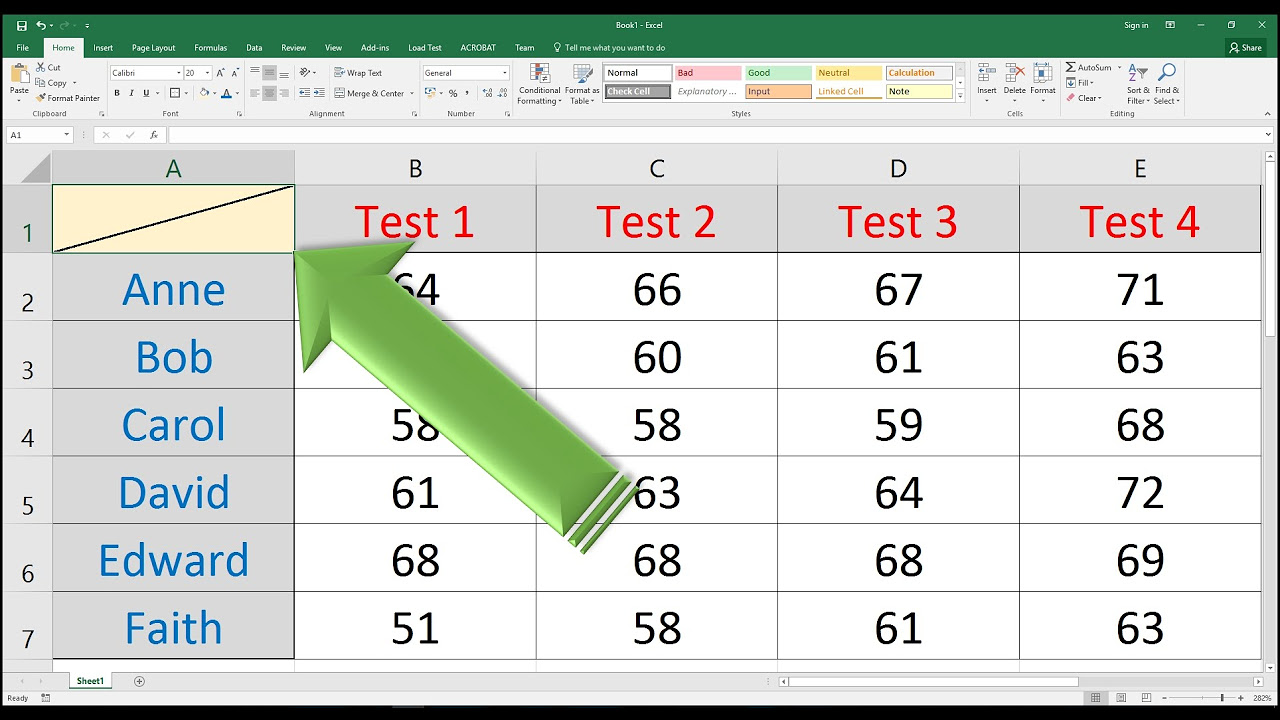Toggle middle vertical alignment
The width and height of the screenshot is (1280, 720).
(269, 73)
